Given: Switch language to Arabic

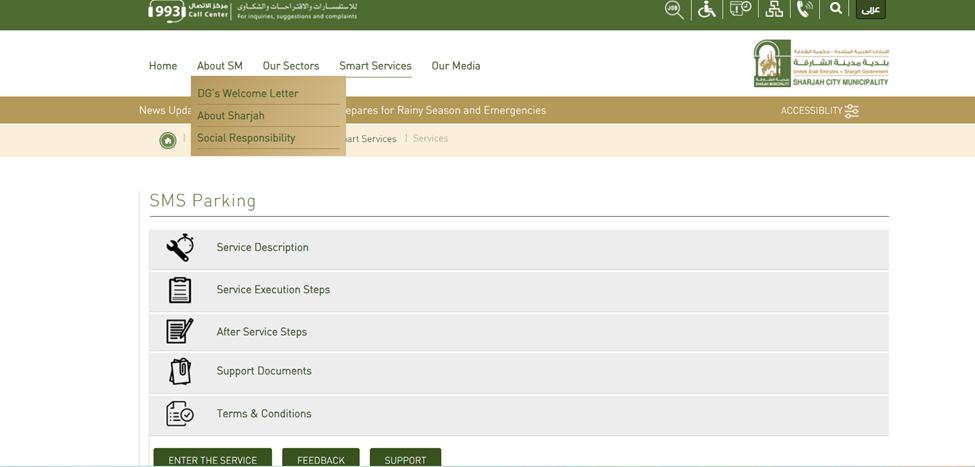Looking at the screenshot, I should pyautogui.click(x=871, y=9).
